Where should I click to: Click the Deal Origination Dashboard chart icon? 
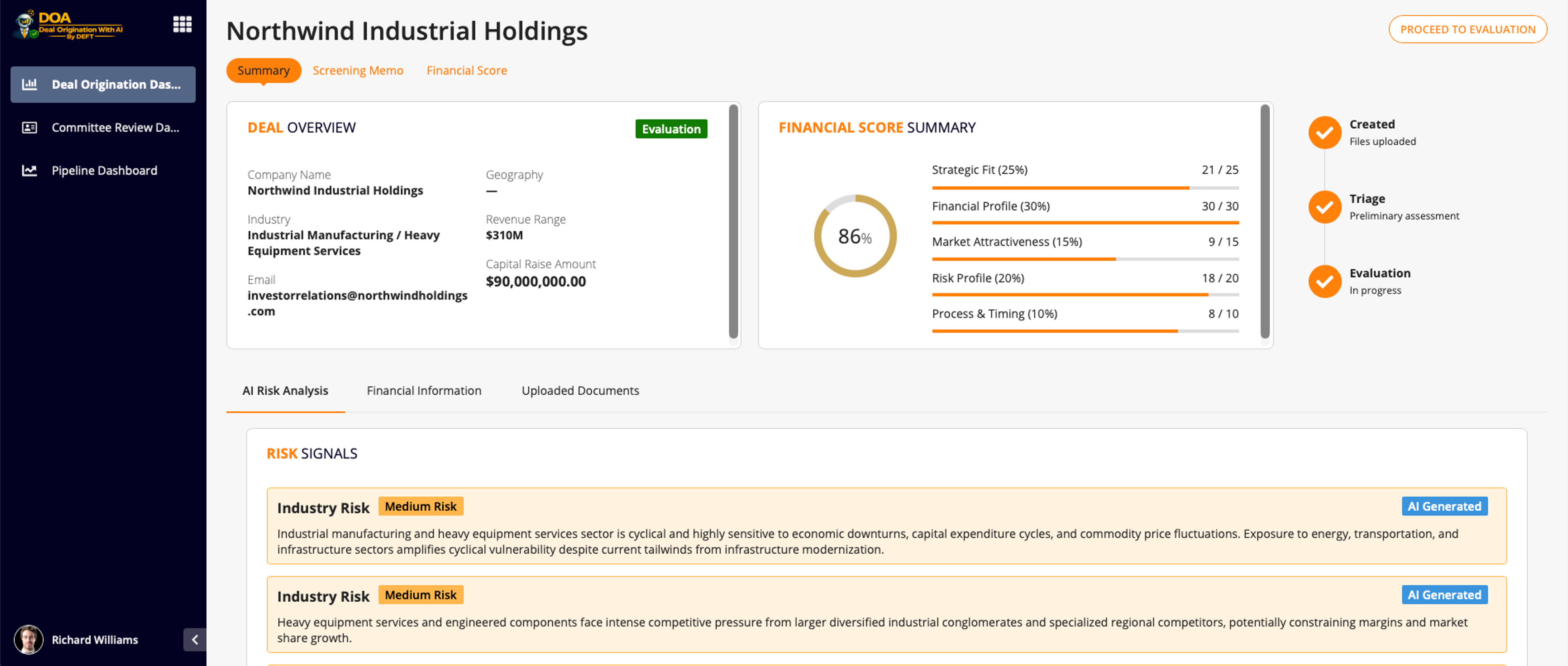(x=29, y=84)
